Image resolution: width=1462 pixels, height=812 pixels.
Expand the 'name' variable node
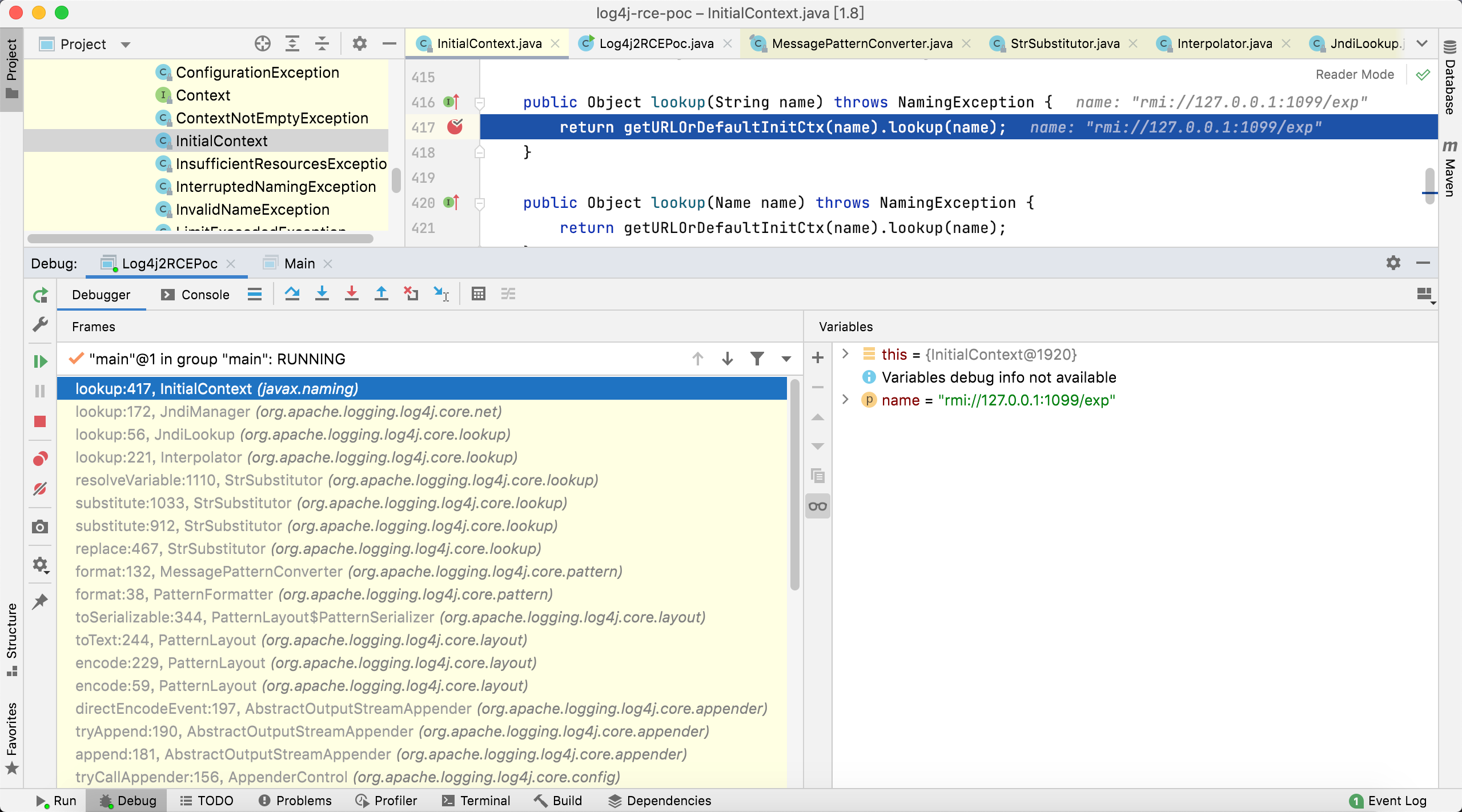coord(846,400)
